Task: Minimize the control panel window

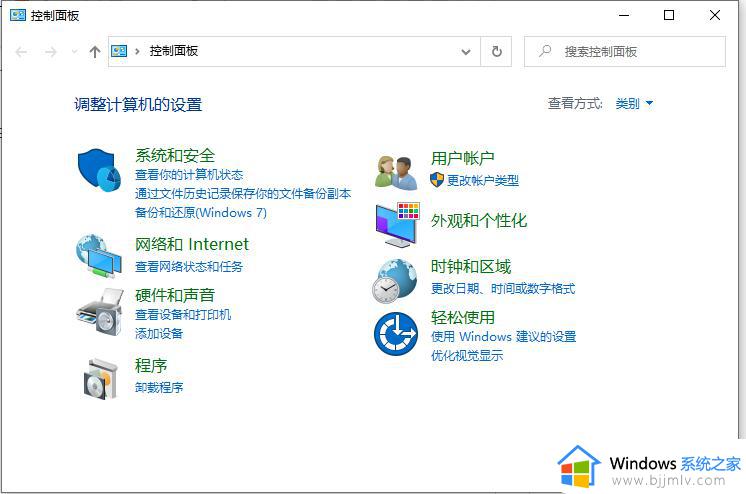Action: (624, 15)
